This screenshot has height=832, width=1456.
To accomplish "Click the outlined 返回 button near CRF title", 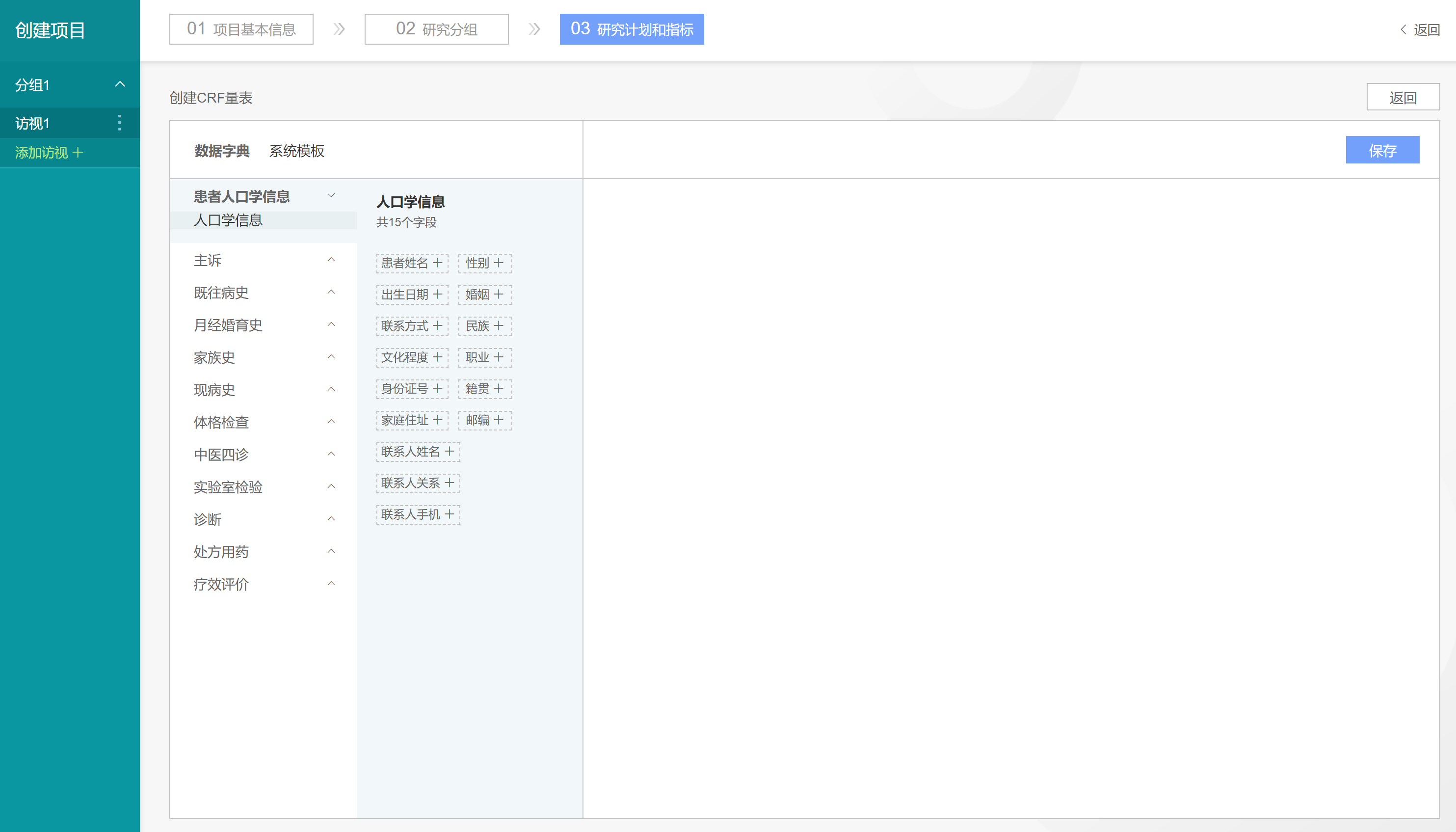I will pyautogui.click(x=1403, y=97).
